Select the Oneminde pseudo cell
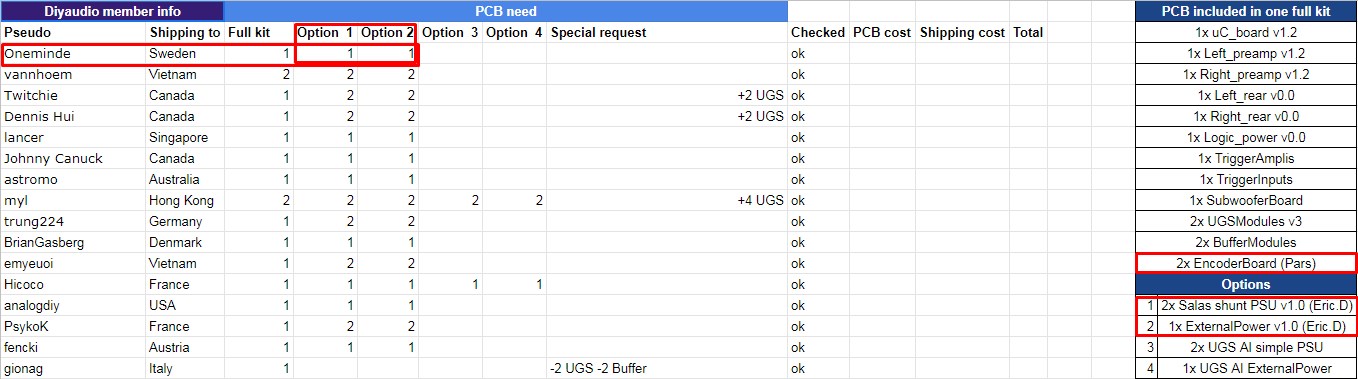1358x379 pixels. point(73,53)
